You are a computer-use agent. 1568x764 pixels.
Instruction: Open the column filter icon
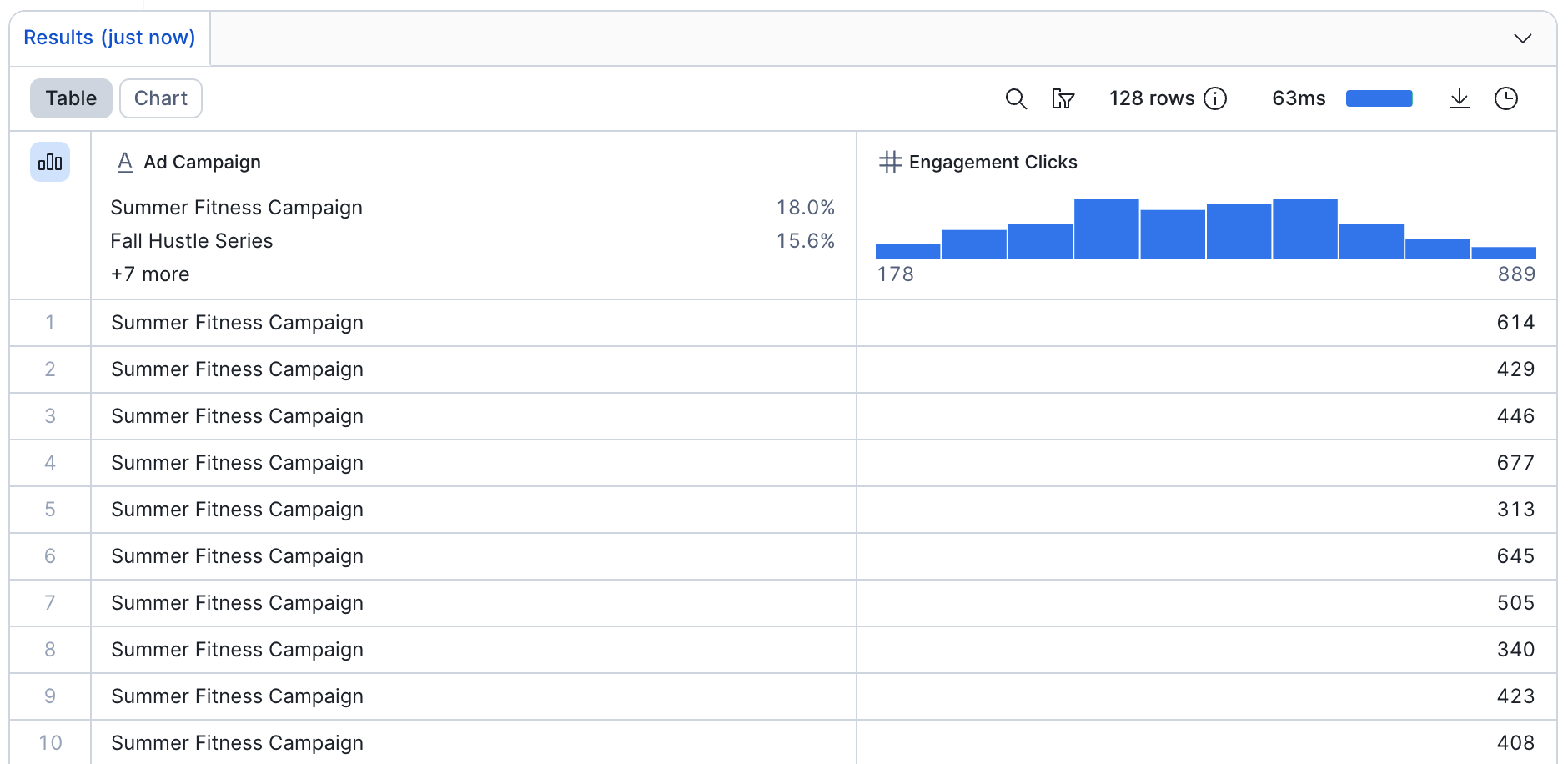coord(1063,99)
